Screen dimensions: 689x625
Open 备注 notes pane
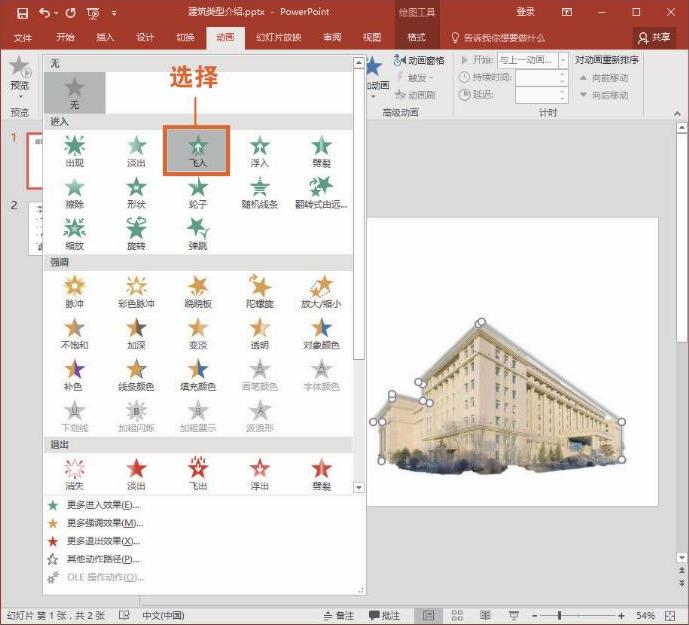pos(338,616)
